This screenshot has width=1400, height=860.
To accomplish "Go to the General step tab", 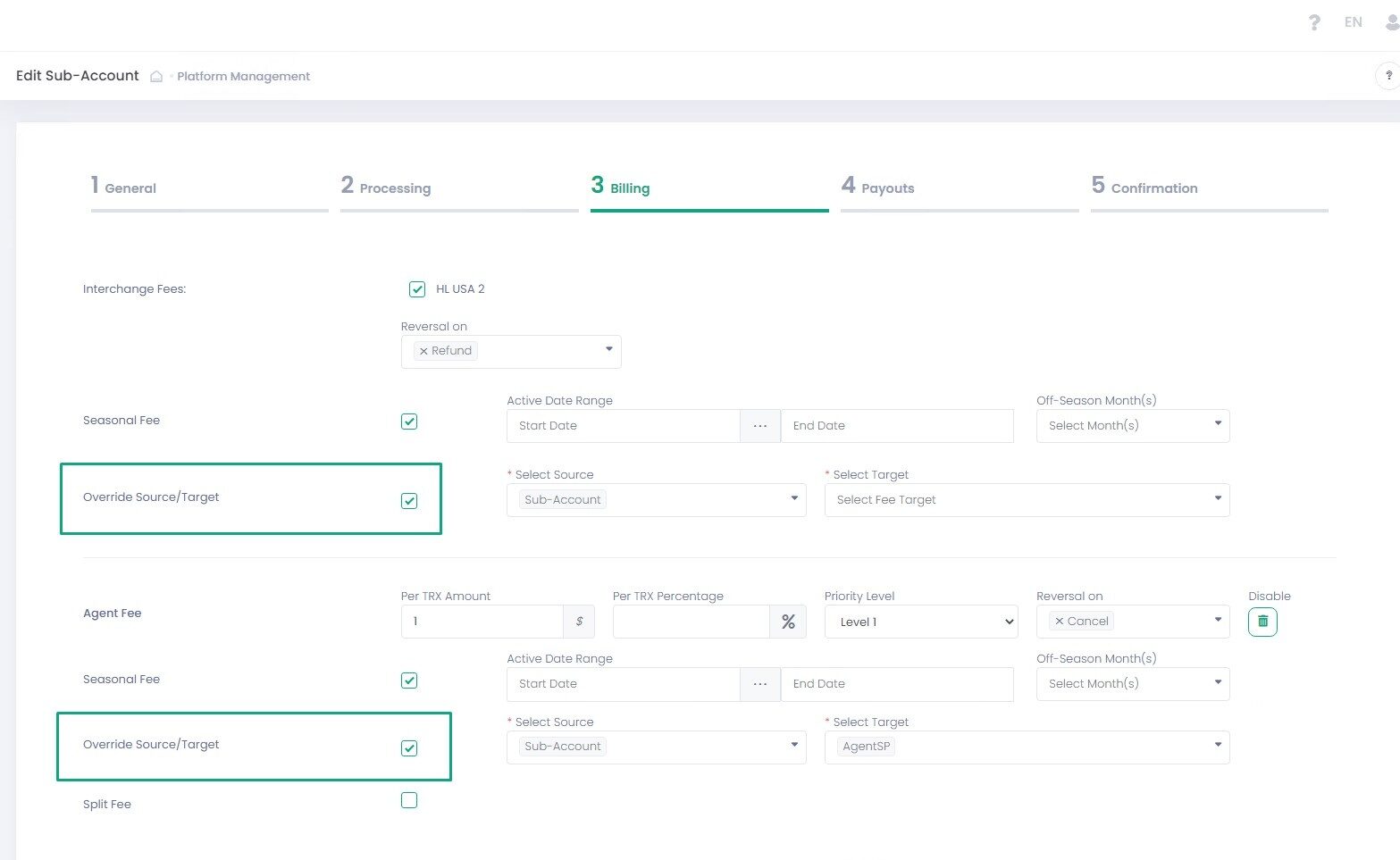I will [130, 188].
